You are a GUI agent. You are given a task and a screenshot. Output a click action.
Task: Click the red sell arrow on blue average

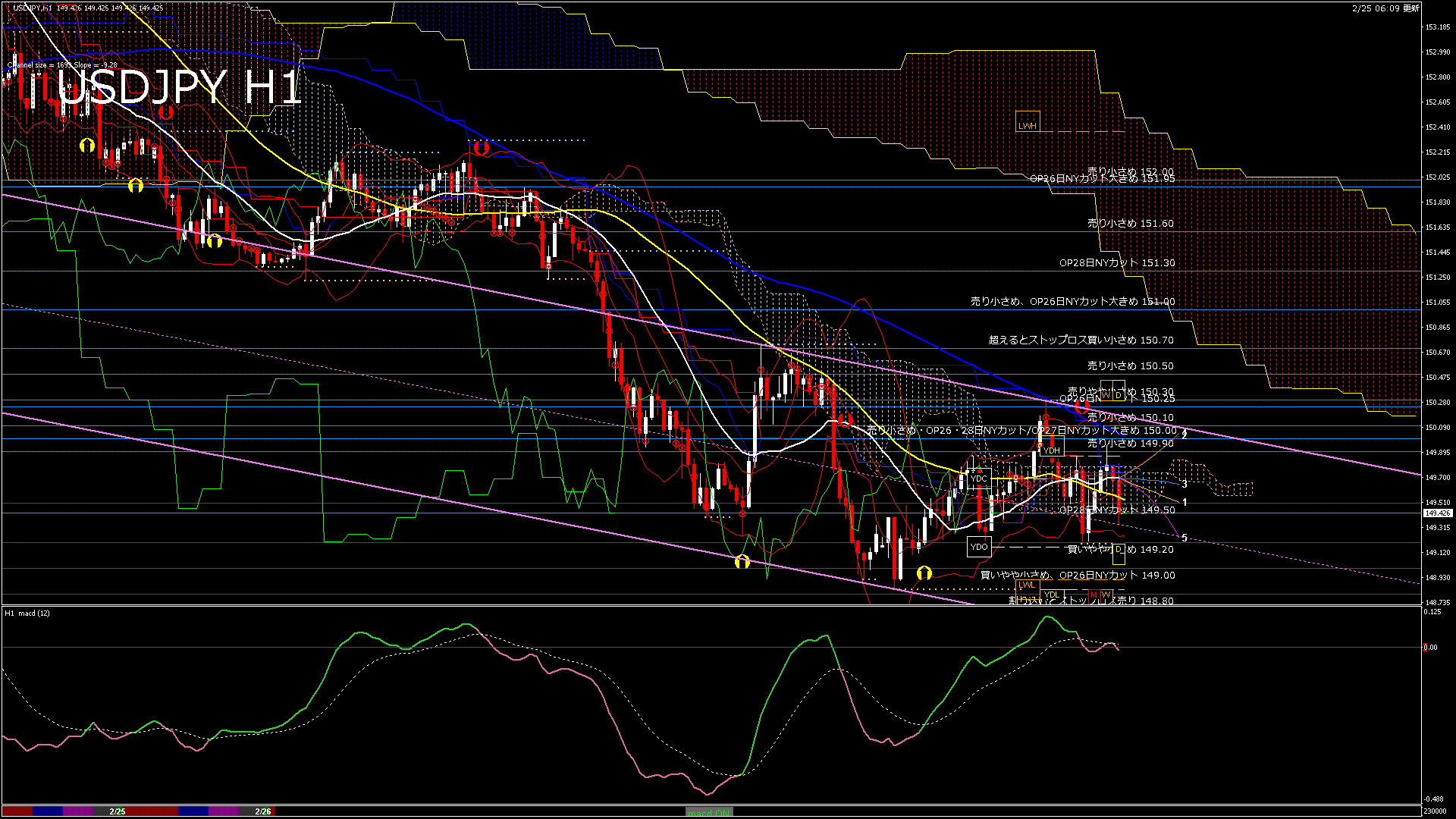(1083, 407)
